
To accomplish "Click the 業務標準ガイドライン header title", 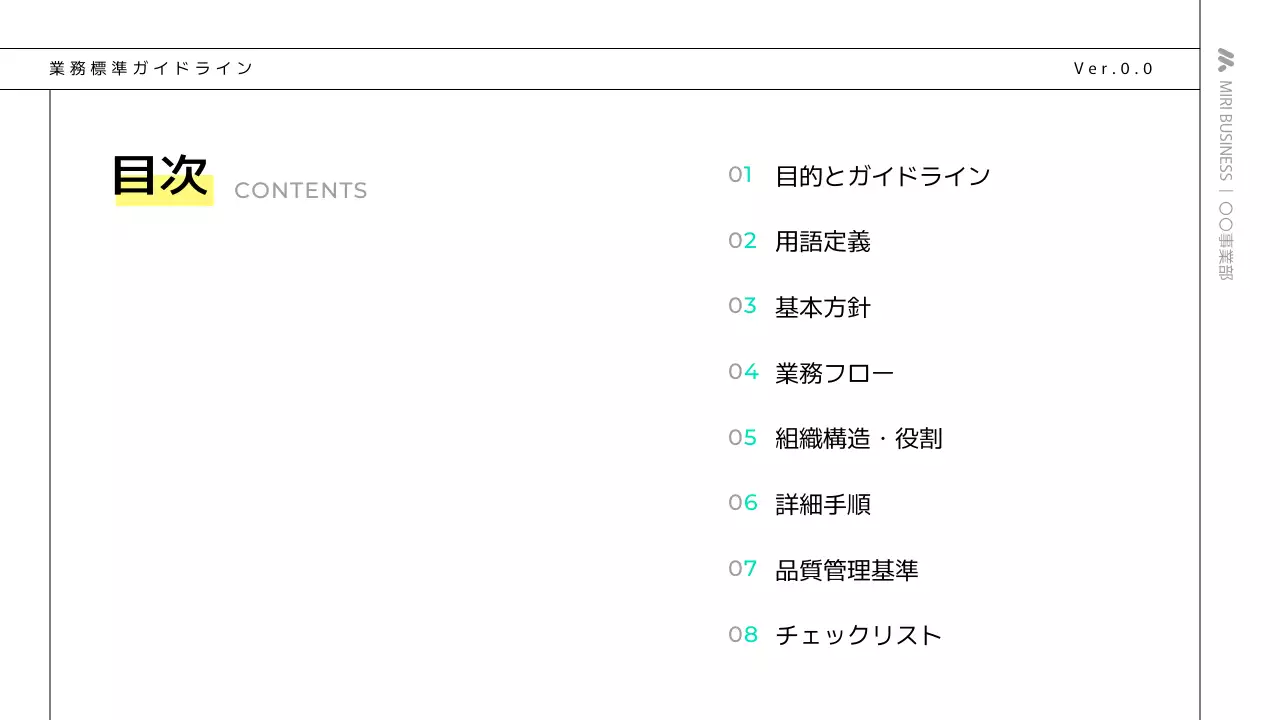I will coord(151,69).
